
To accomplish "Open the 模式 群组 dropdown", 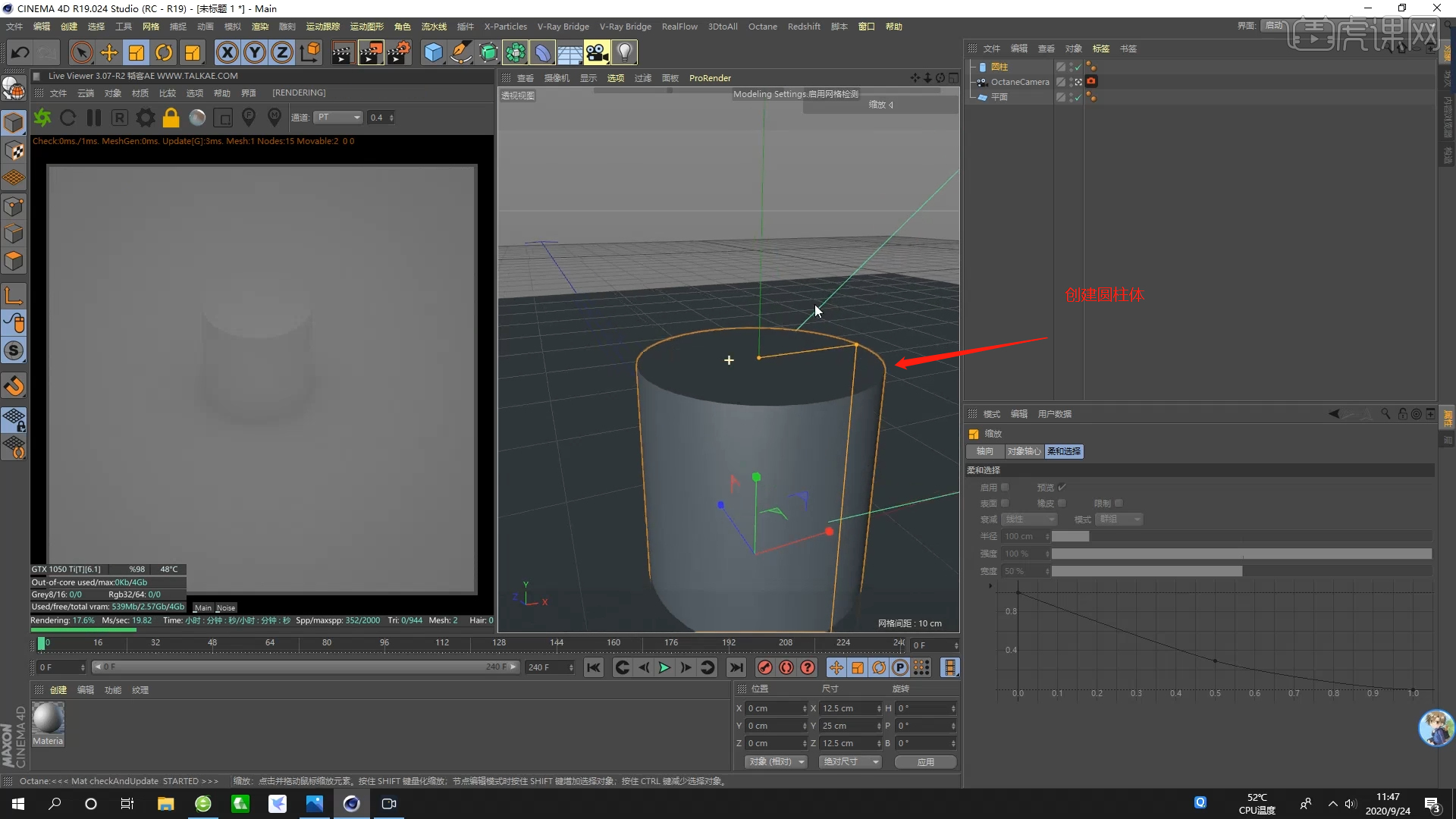I will tap(1119, 519).
